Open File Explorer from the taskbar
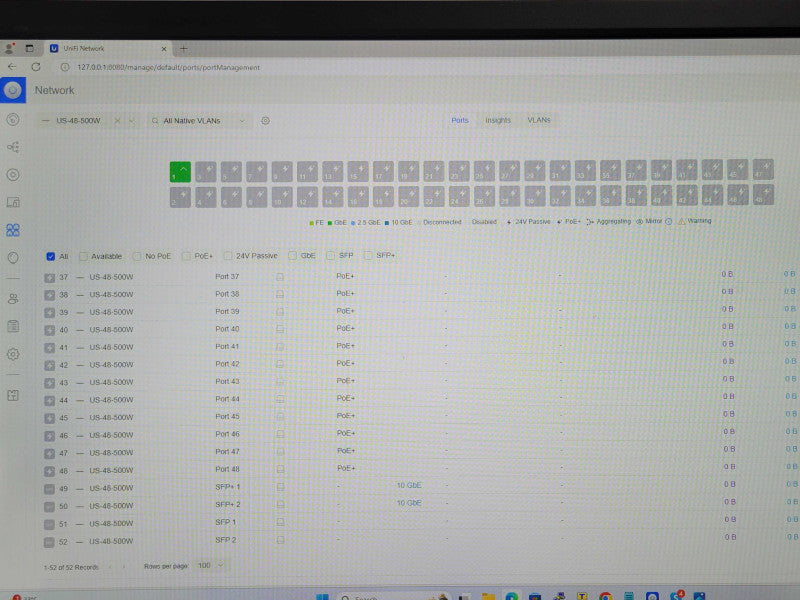Screen dimensions: 800x600 pyautogui.click(x=488, y=596)
